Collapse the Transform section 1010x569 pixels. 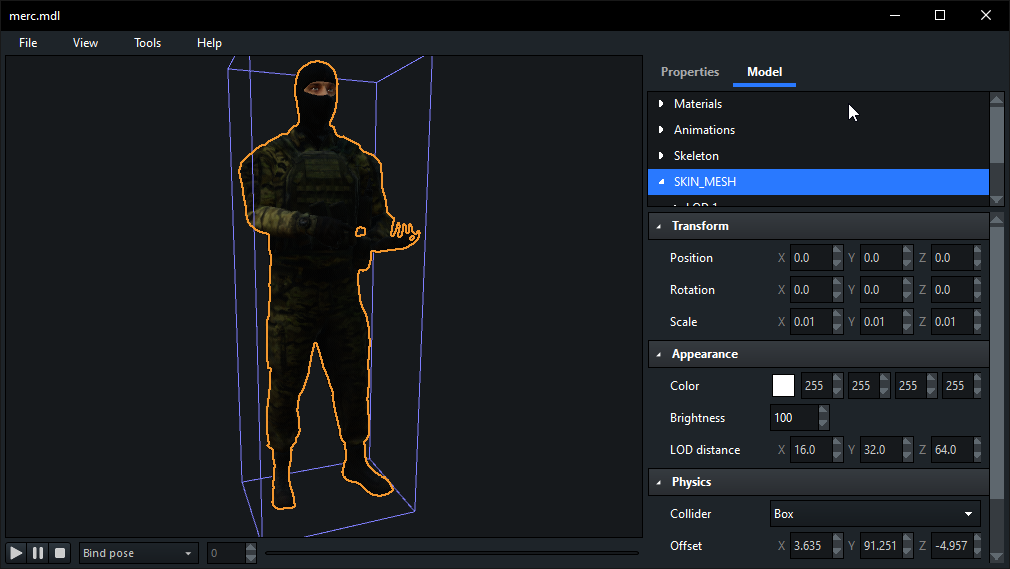[659, 226]
